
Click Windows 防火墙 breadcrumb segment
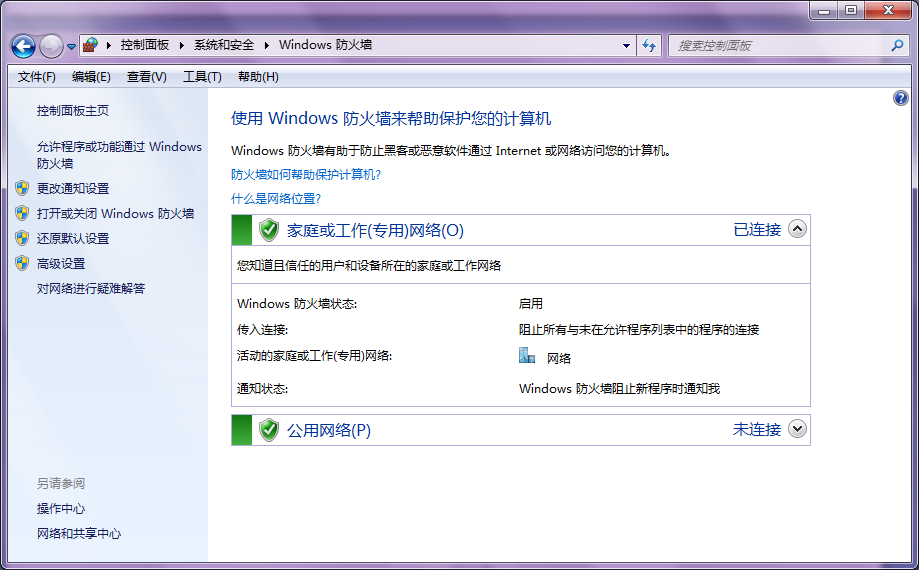tap(325, 45)
